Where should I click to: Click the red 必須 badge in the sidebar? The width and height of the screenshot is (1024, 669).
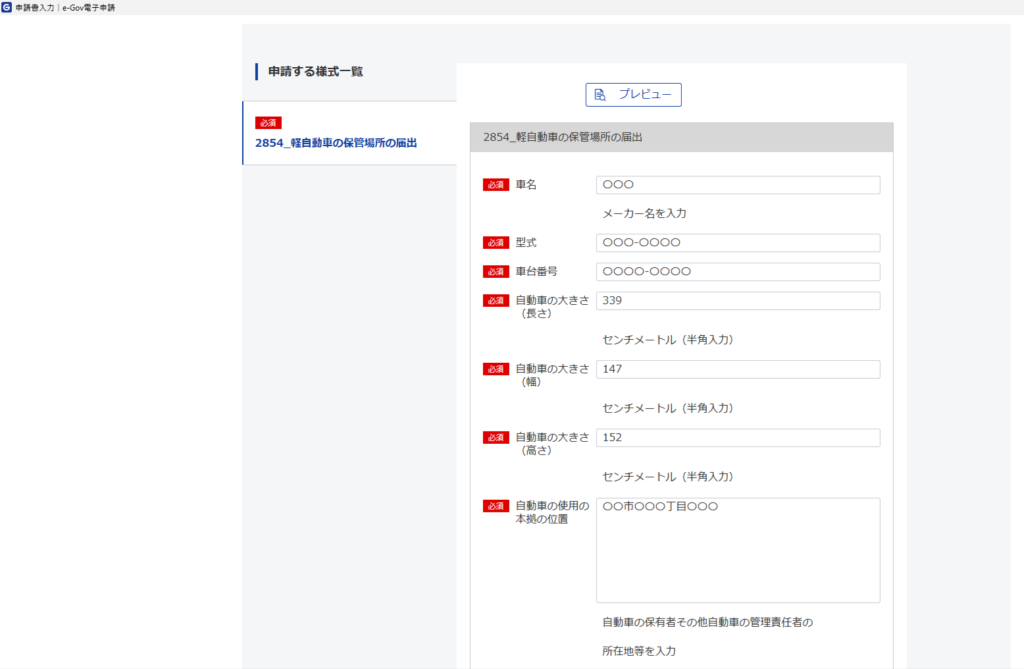[x=268, y=123]
